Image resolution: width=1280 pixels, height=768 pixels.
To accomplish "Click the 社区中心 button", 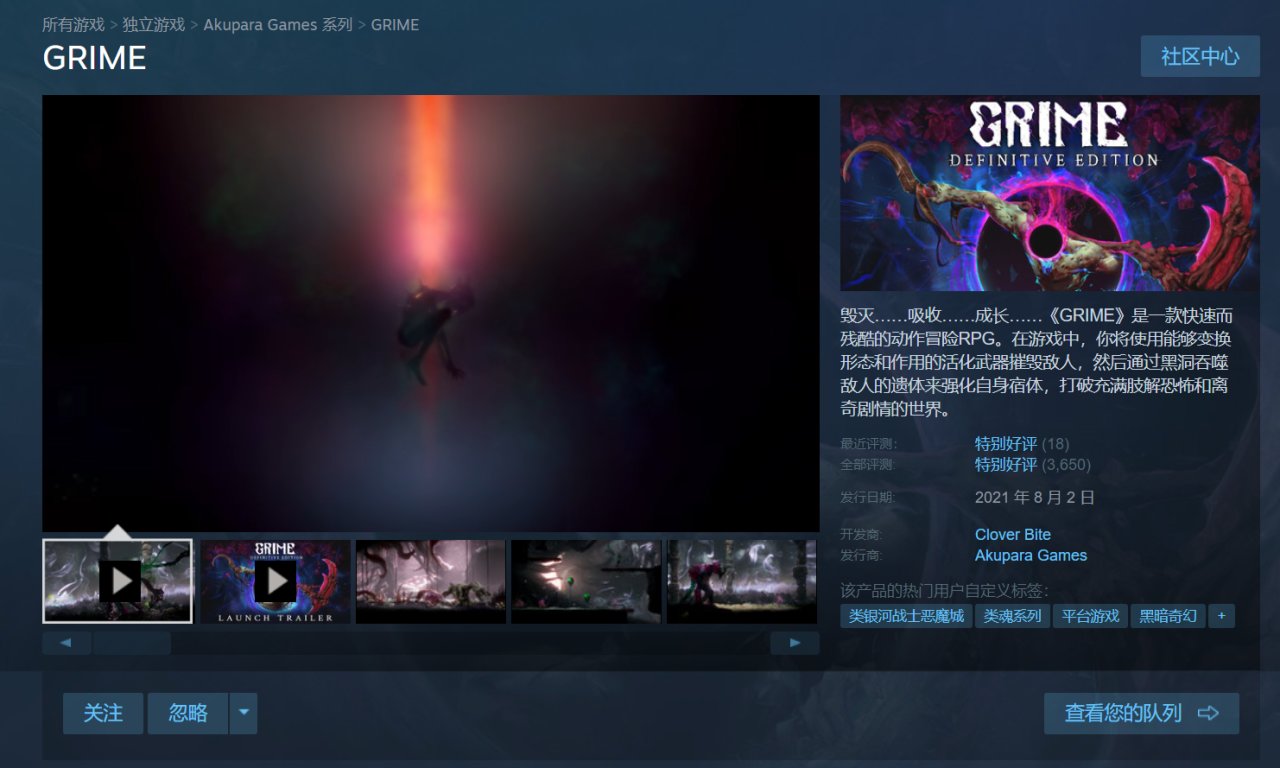I will click(x=1200, y=56).
